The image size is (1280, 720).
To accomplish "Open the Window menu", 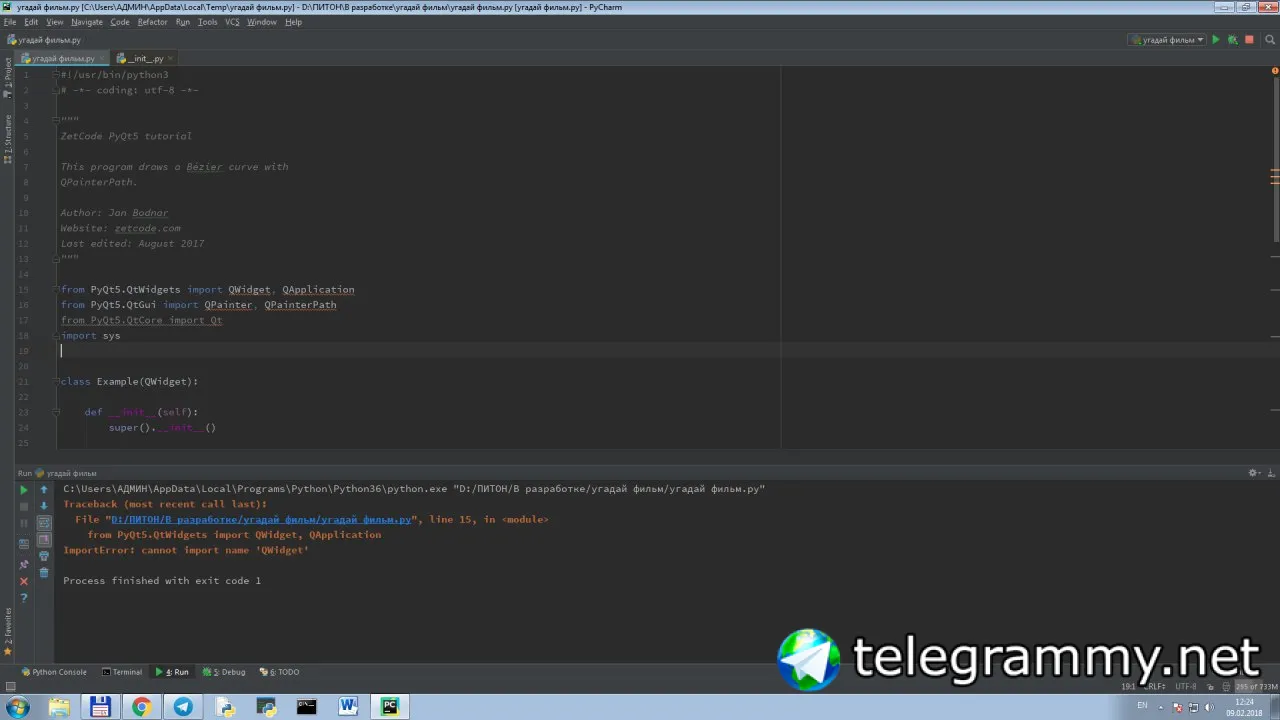I will click(262, 22).
